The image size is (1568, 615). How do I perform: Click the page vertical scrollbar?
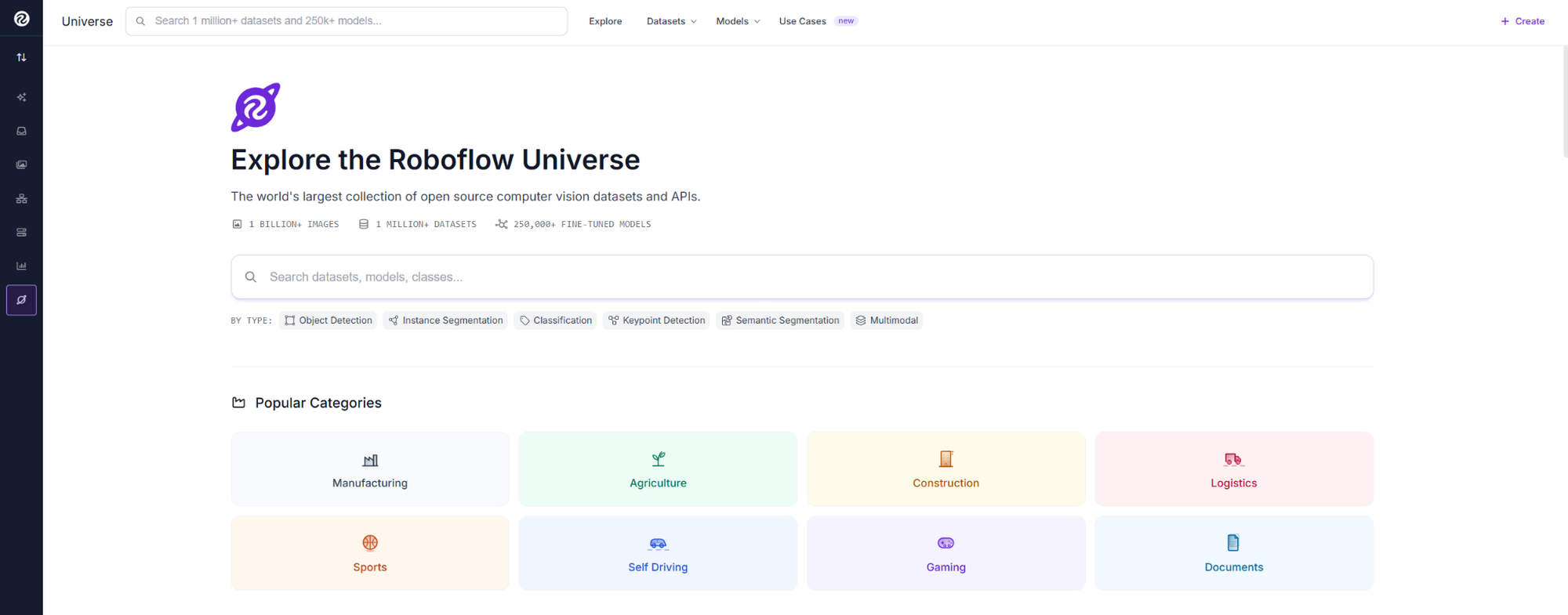[x=1565, y=102]
